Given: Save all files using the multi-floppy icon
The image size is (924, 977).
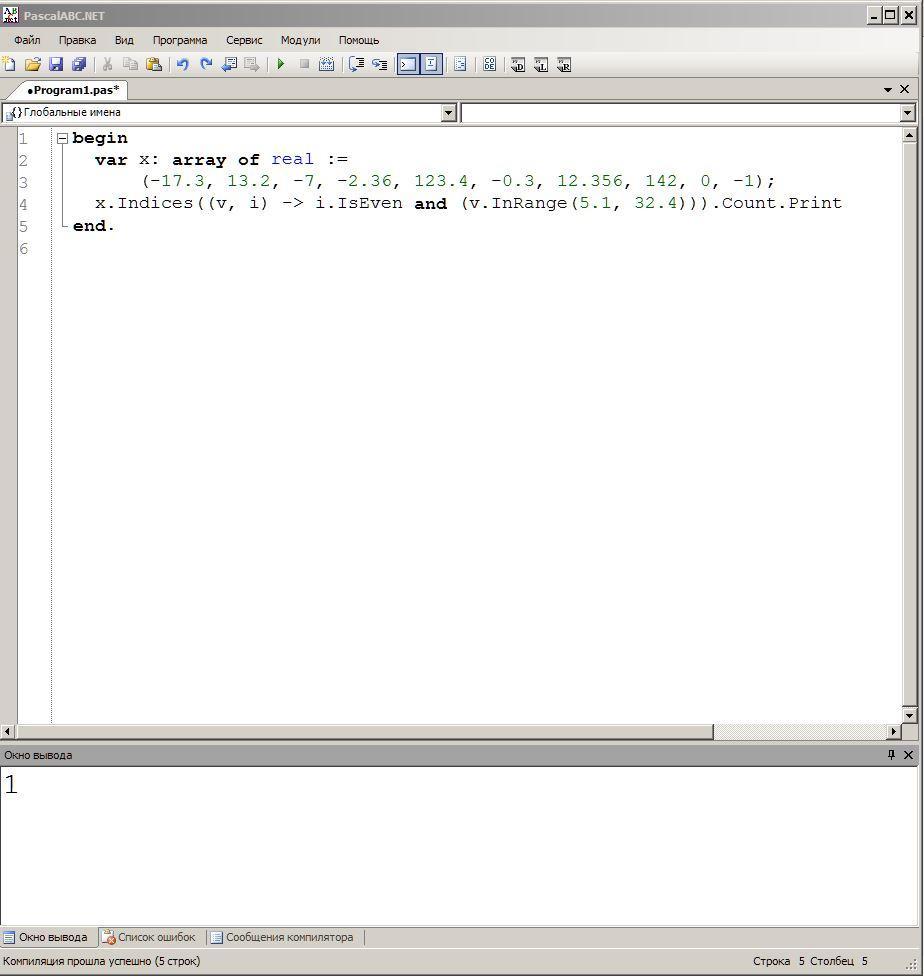Looking at the screenshot, I should 79,64.
